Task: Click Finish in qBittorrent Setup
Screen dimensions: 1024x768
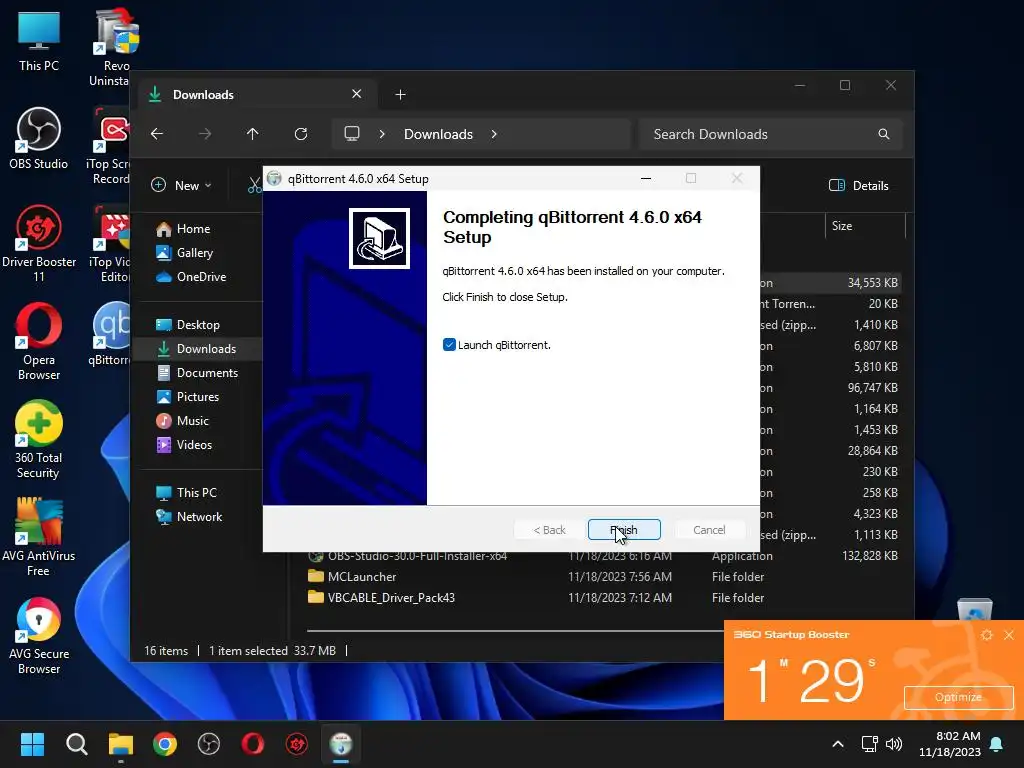Action: tap(624, 530)
